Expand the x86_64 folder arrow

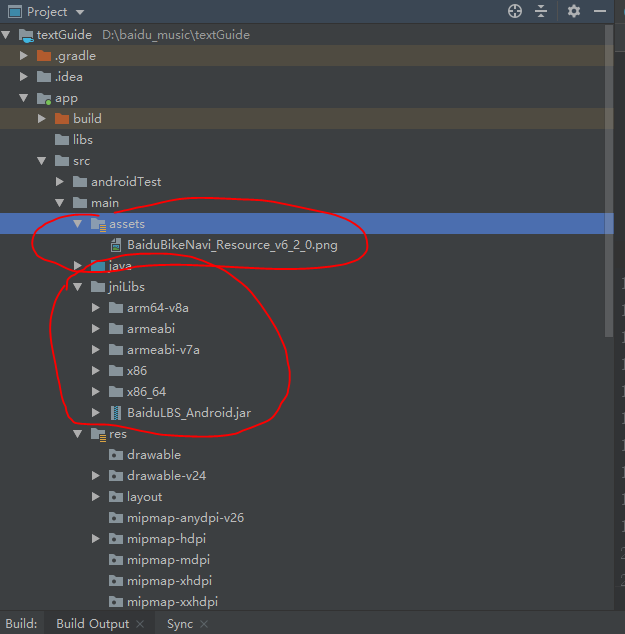click(96, 392)
